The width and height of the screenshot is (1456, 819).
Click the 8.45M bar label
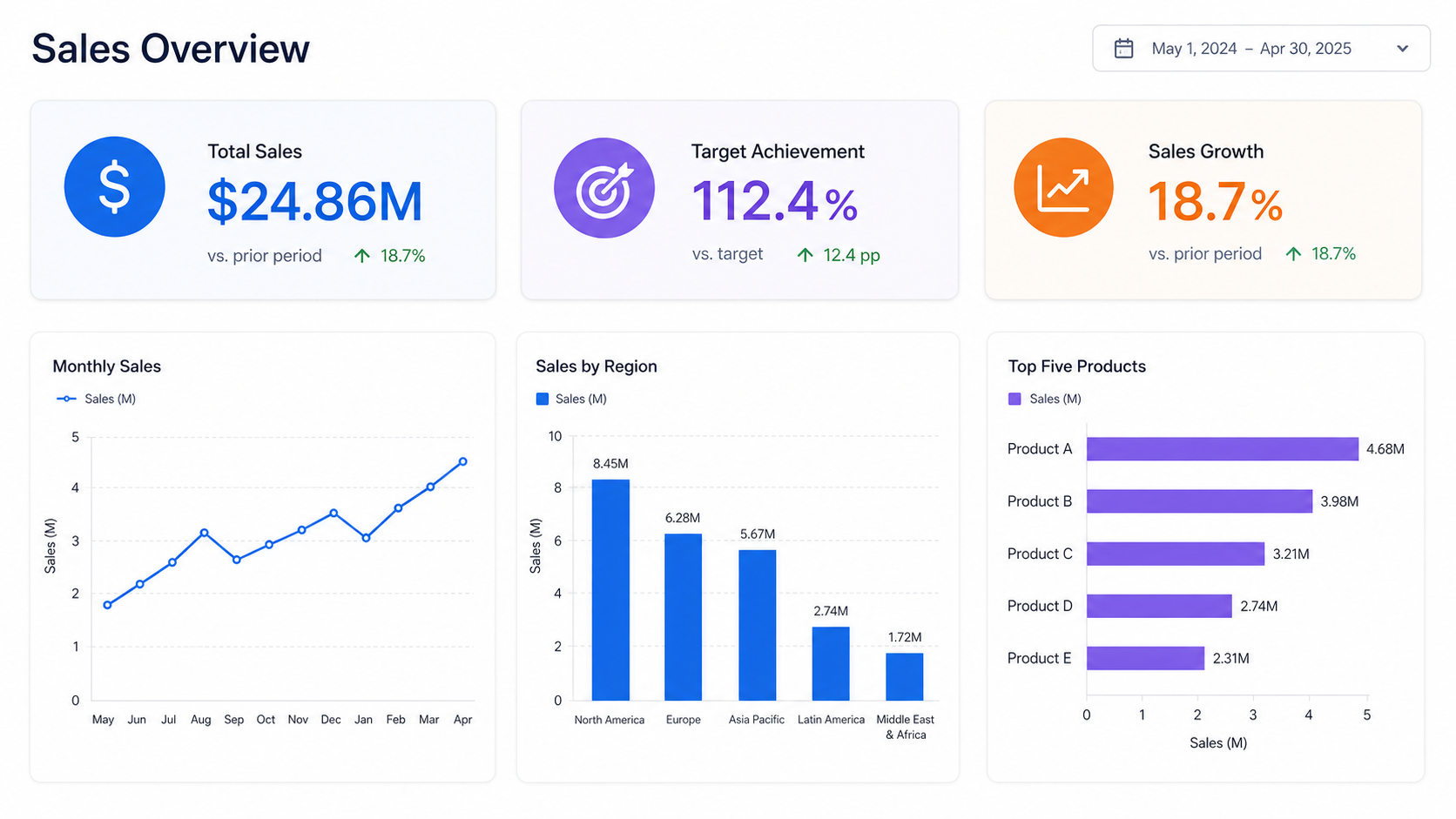click(610, 464)
